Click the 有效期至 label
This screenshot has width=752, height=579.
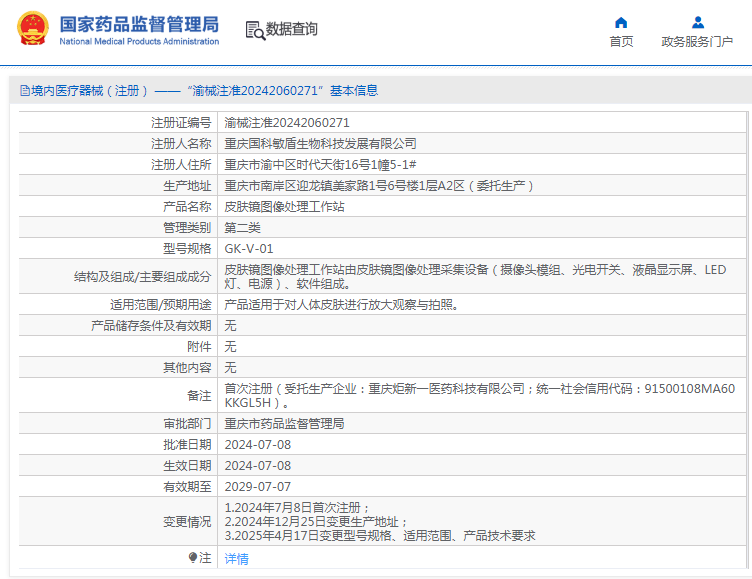(187, 487)
